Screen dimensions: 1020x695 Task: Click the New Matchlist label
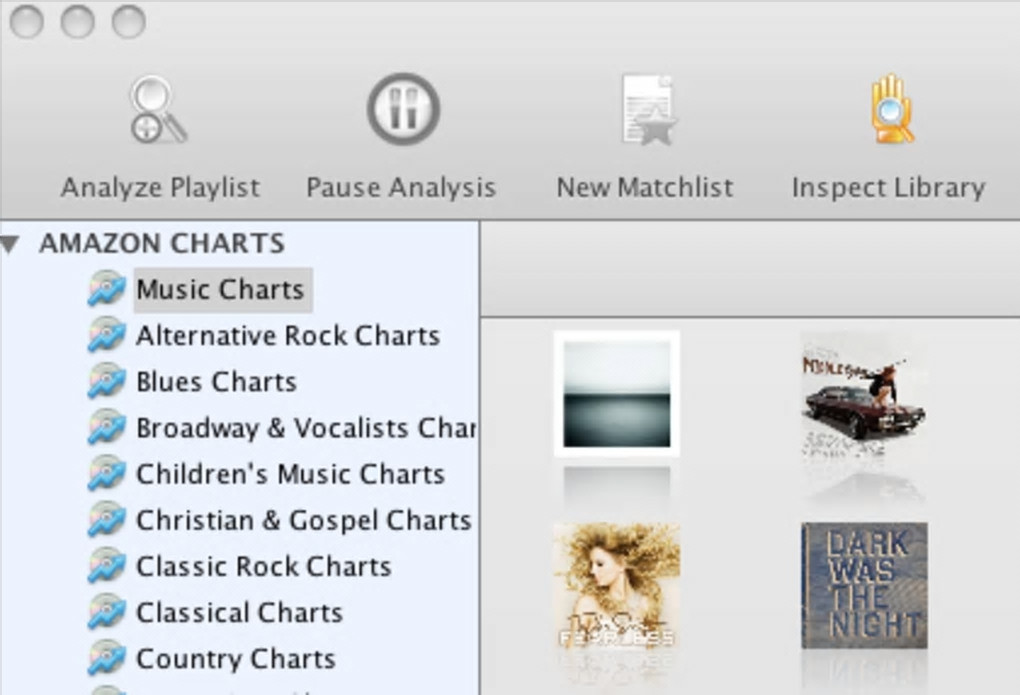click(645, 187)
